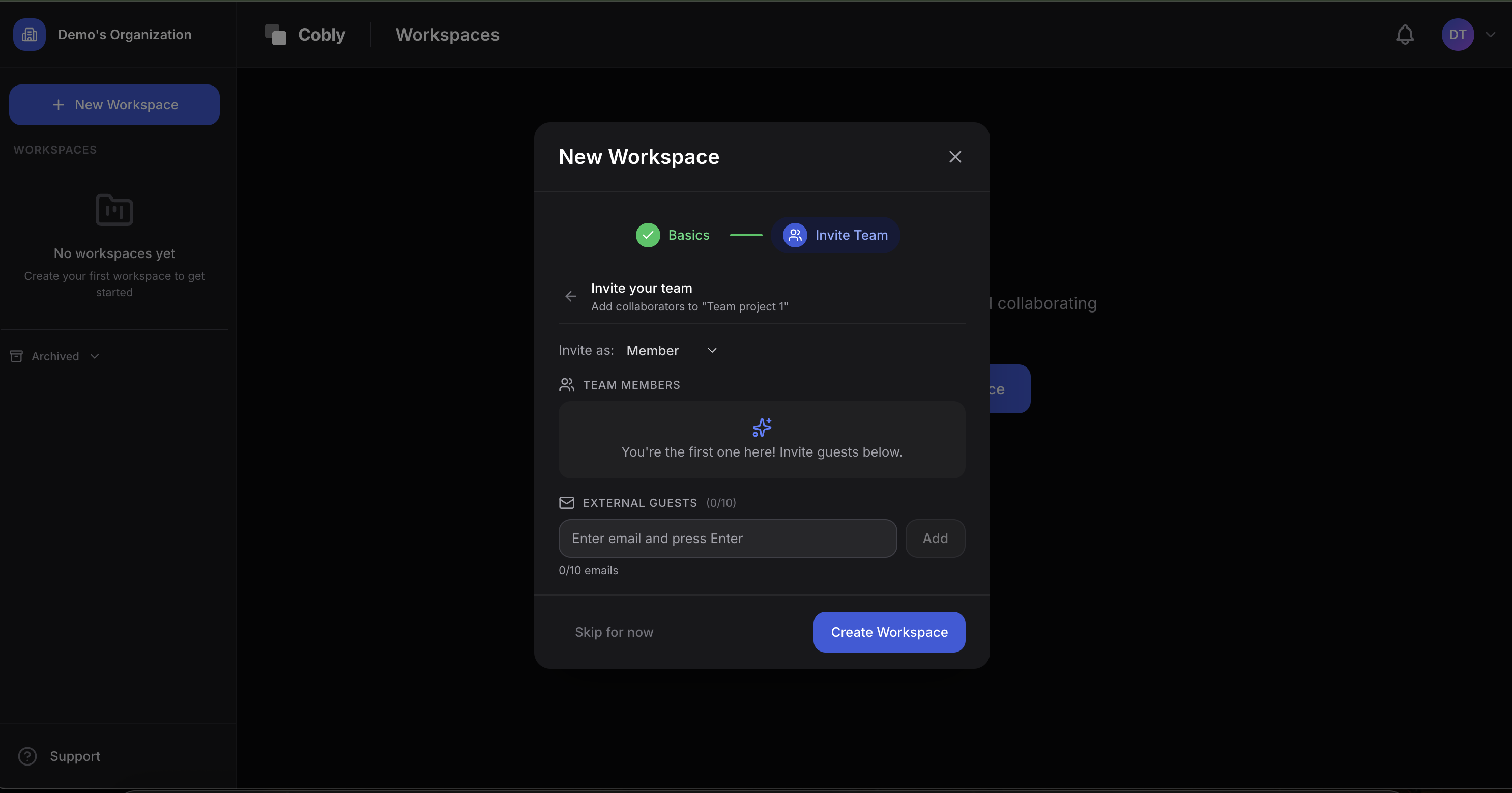Viewport: 1512px width, 793px height.
Task: Click the plus icon in New Workspace button
Action: [58, 104]
